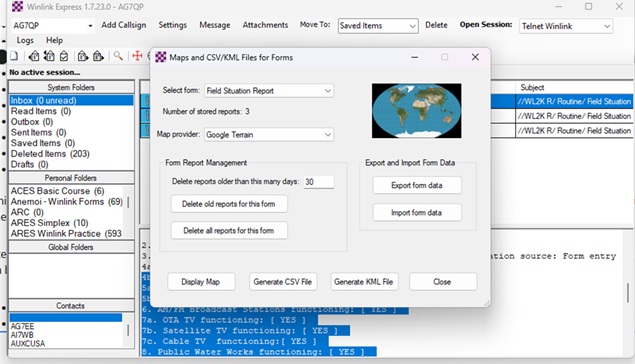Click the magnifying glass search icon
The height and width of the screenshot is (364, 635).
tap(118, 56)
